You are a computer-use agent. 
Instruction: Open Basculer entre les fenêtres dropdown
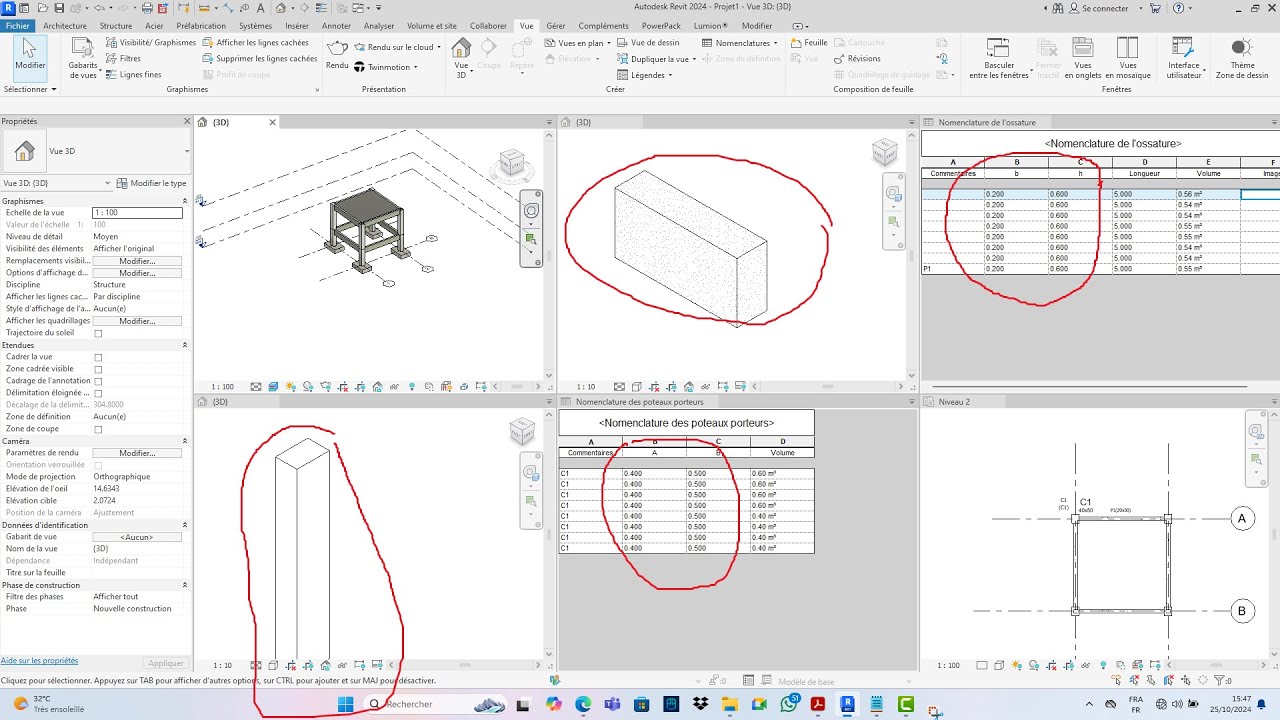(998, 58)
